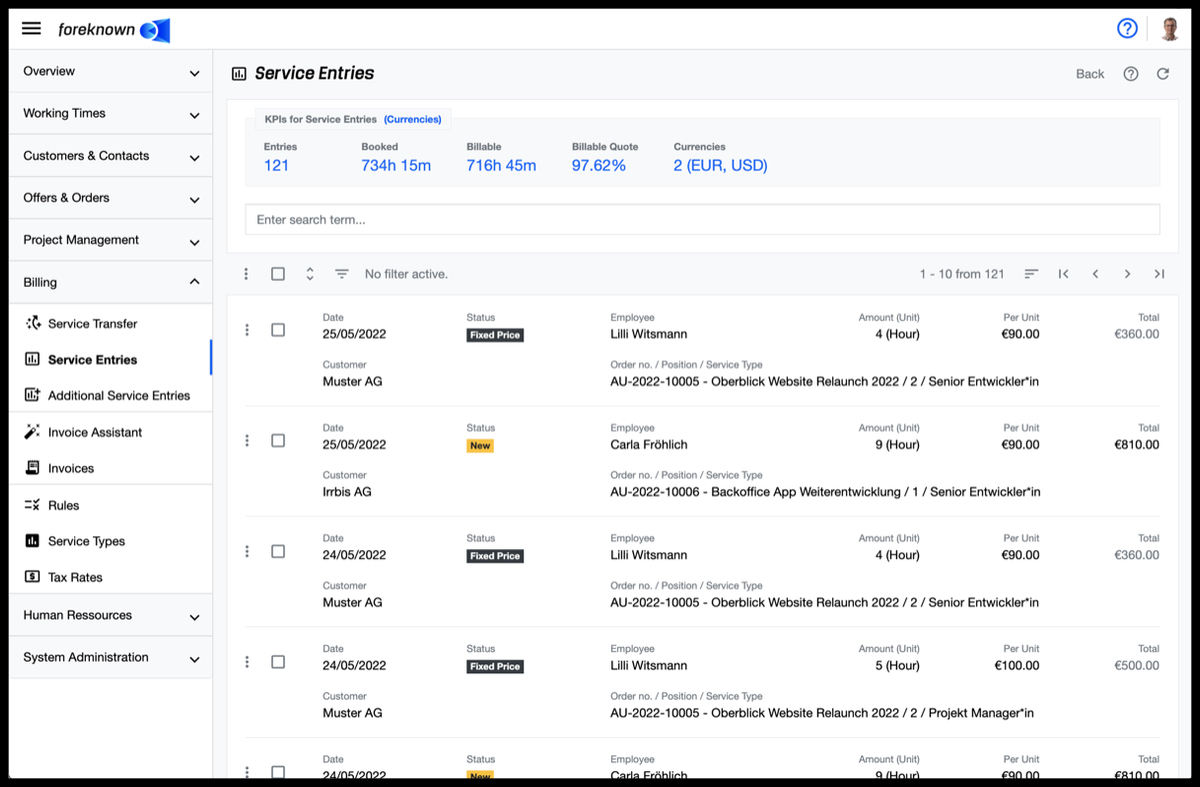Click the Rules sidebar icon
Screen dimensions: 1200x787
(32, 505)
